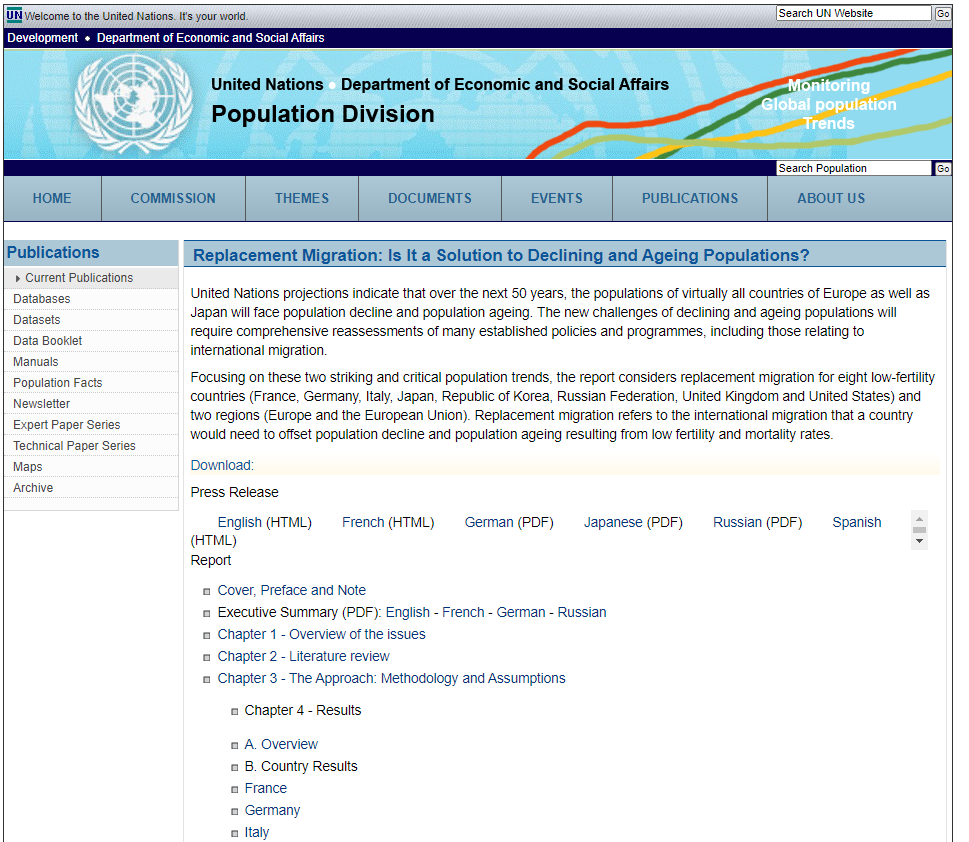969x842 pixels.
Task: Open the Germany country results link
Action: coord(273,811)
